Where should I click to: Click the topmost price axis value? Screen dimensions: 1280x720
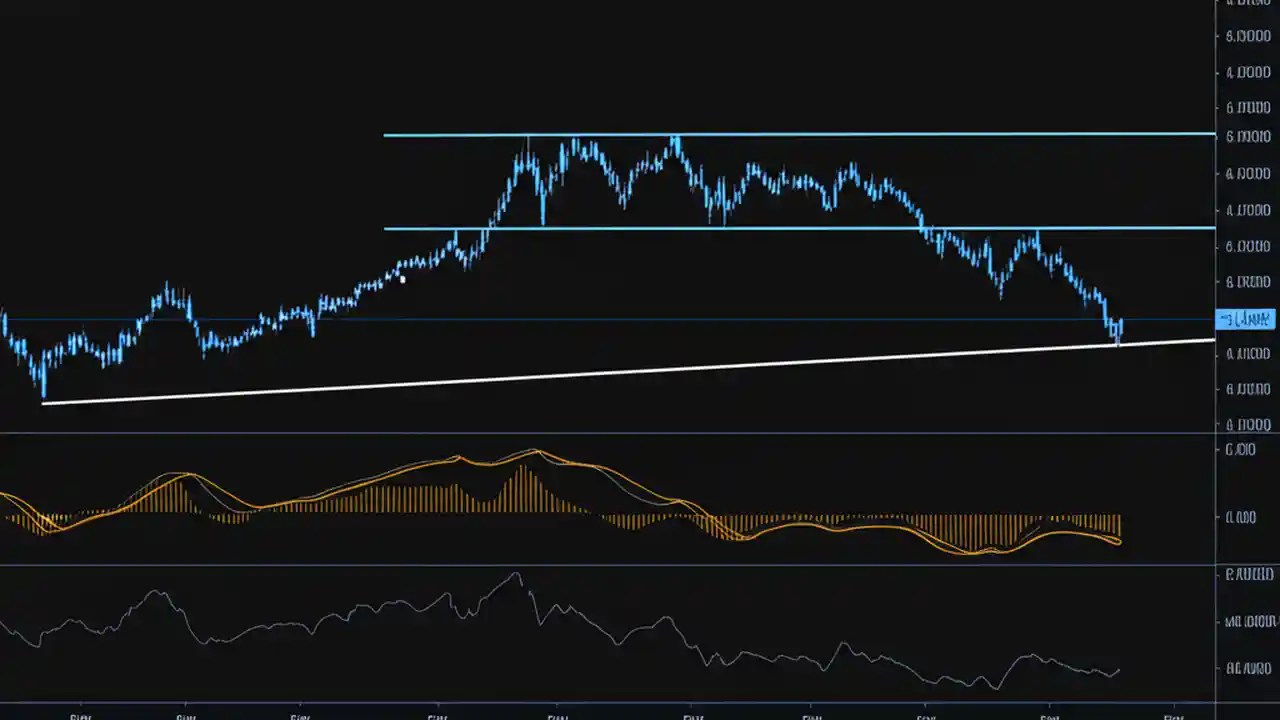tap(1247, 7)
